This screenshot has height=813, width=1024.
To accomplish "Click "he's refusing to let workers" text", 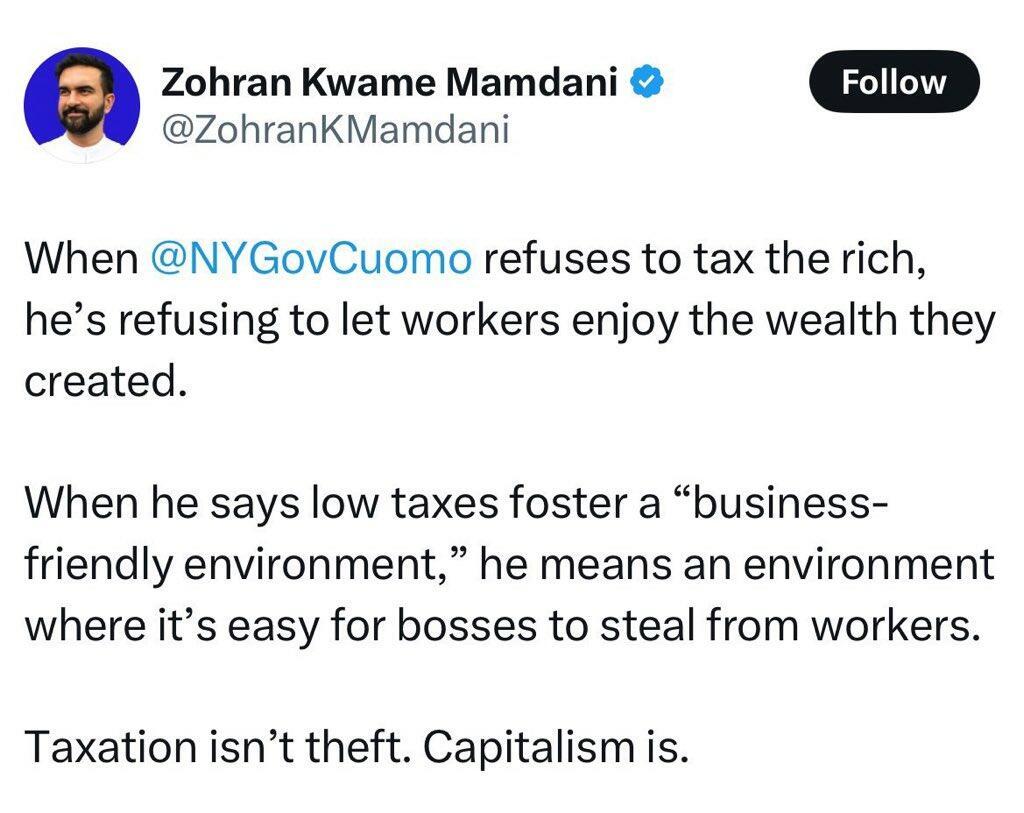I will click(253, 321).
